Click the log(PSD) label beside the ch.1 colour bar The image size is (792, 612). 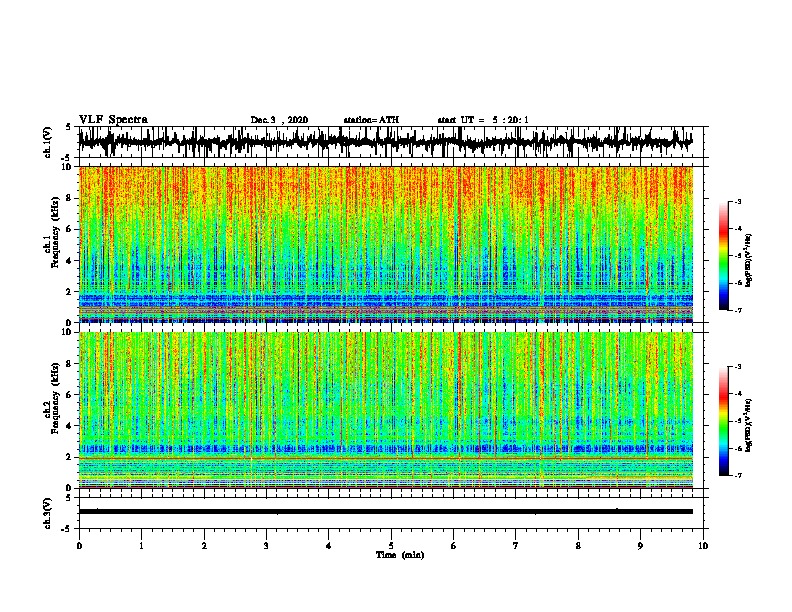pos(749,261)
